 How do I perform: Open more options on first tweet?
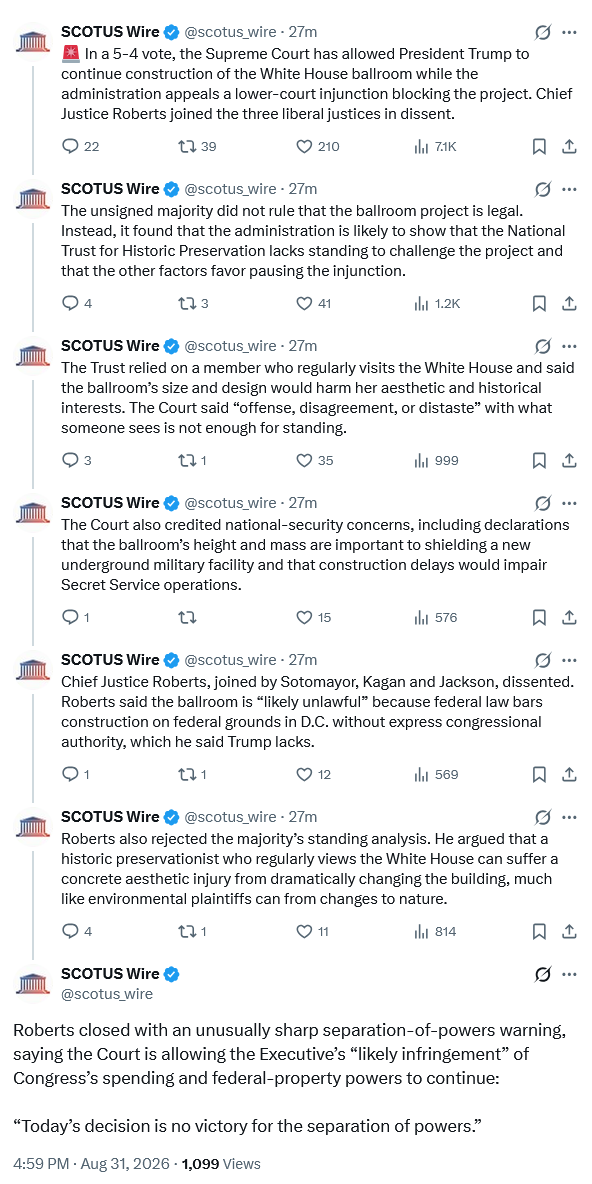point(569,32)
